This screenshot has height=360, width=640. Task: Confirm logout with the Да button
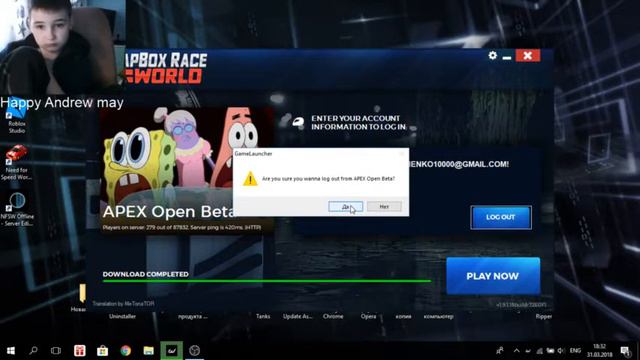click(x=345, y=207)
